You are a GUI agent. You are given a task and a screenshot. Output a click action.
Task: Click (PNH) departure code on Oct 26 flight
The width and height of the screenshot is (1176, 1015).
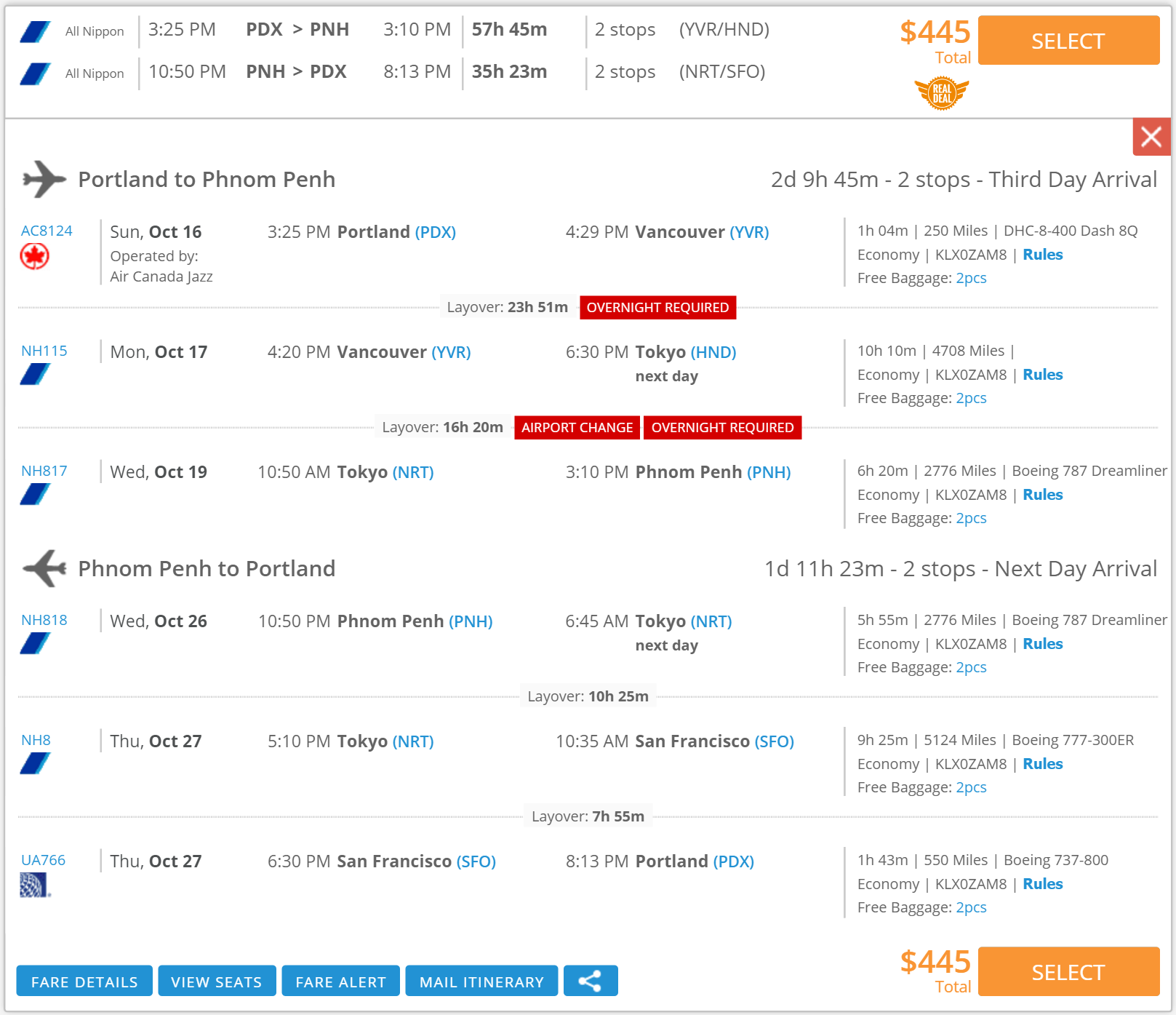(471, 621)
